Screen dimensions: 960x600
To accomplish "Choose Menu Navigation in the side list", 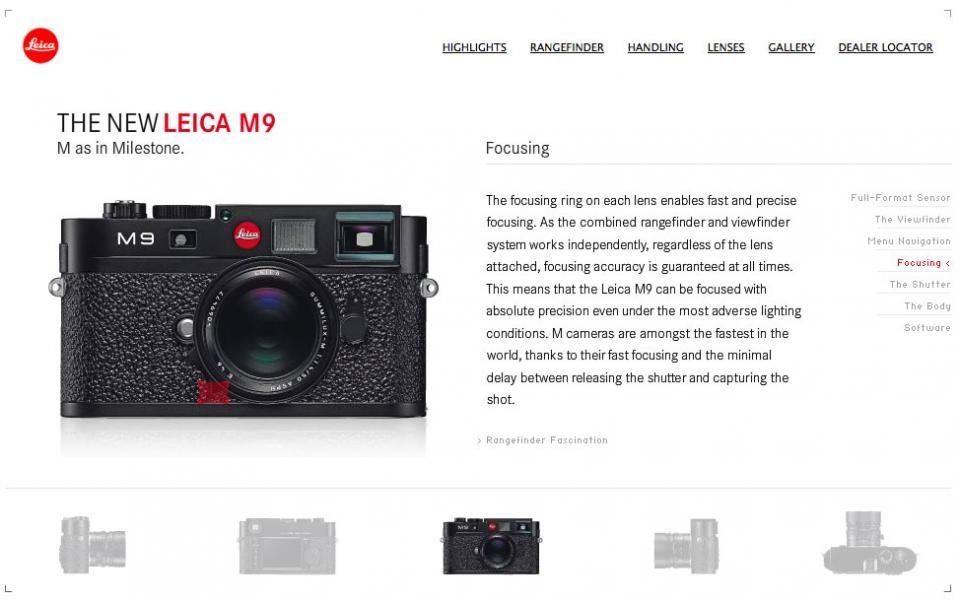I will (909, 241).
